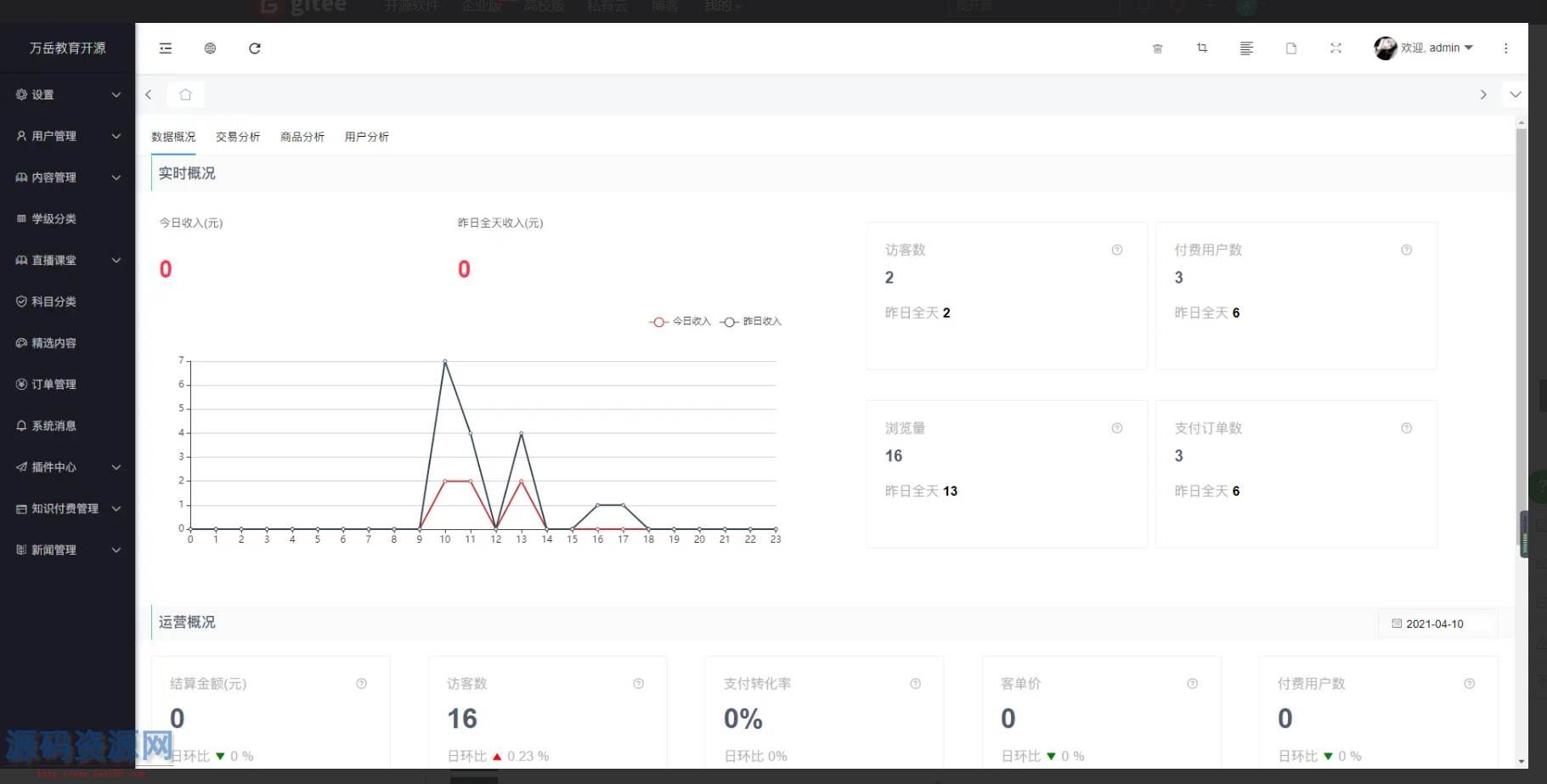
Task: Open the 用户分析 tab
Action: pyautogui.click(x=366, y=136)
